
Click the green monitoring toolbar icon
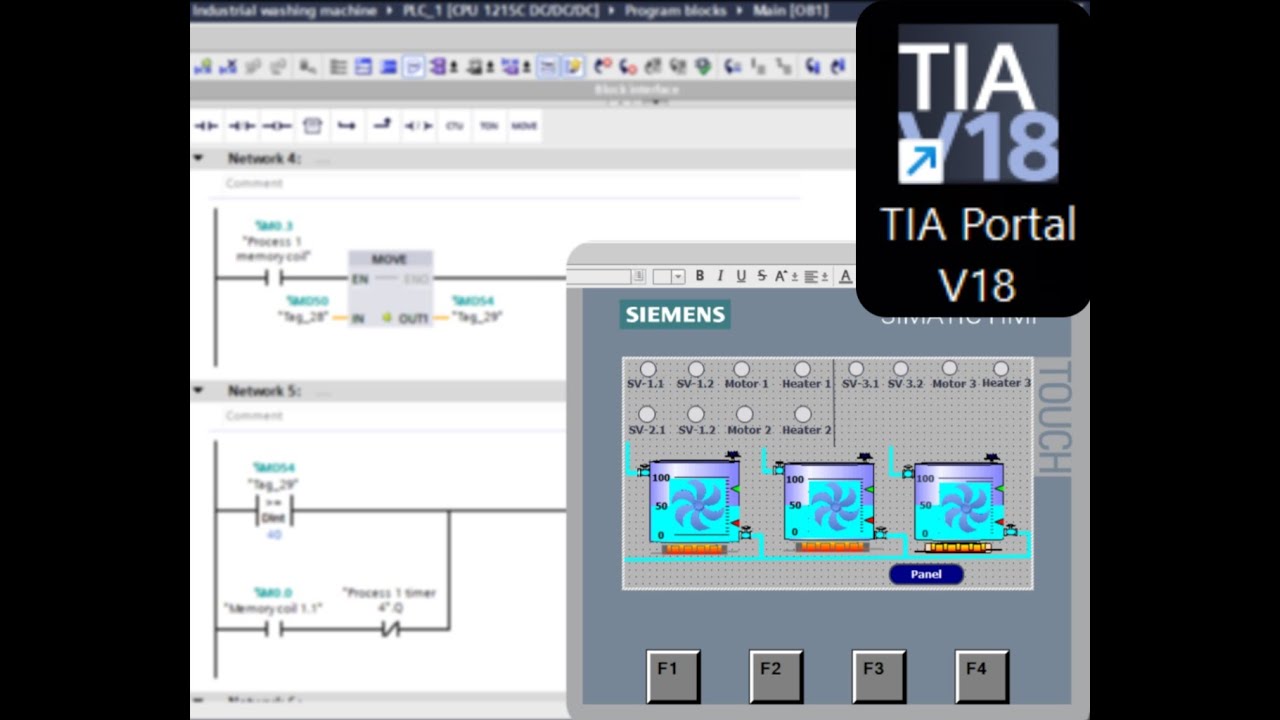pos(703,67)
